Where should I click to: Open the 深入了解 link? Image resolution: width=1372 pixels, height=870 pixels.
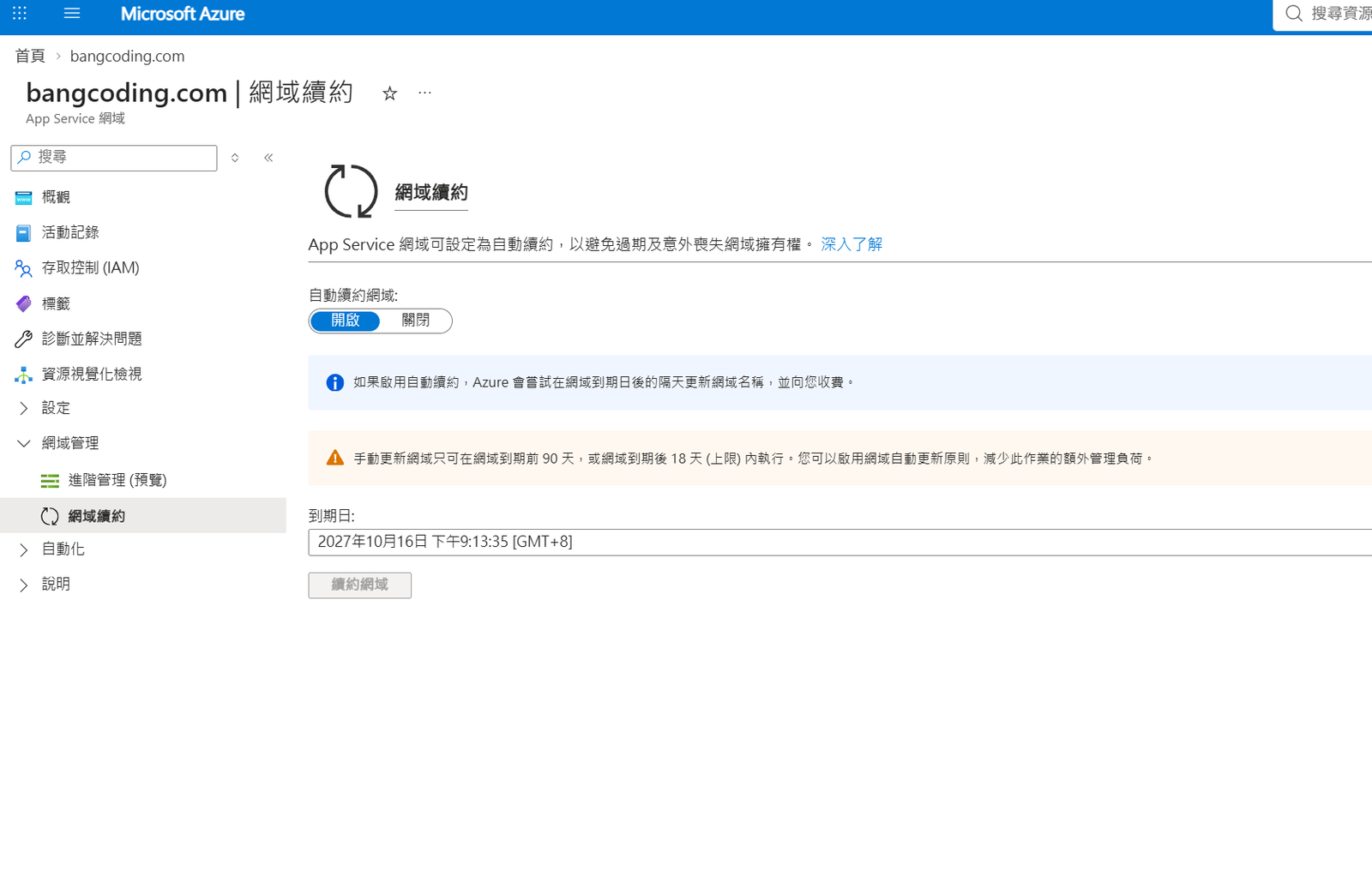[851, 244]
